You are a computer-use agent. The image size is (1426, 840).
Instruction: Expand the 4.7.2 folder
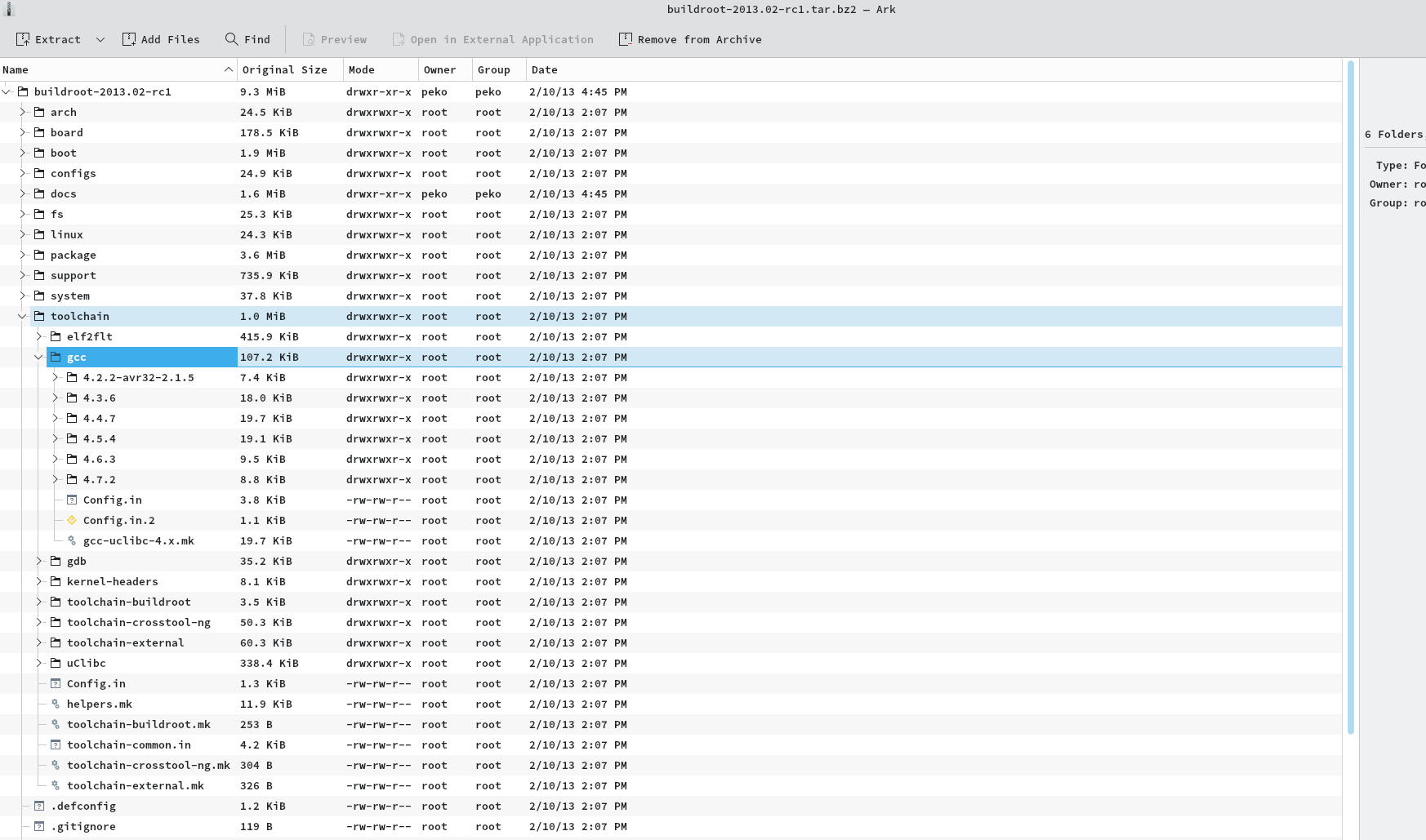point(56,479)
